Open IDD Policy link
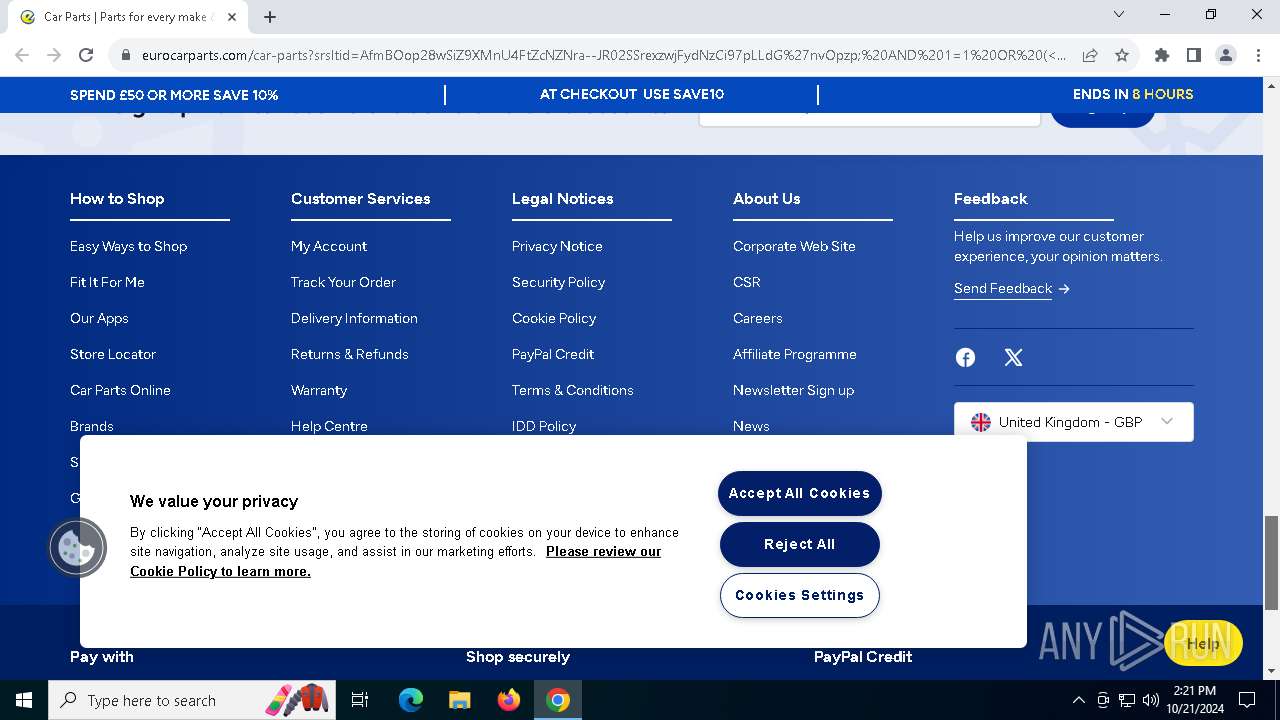Image resolution: width=1280 pixels, height=720 pixels. click(x=544, y=426)
